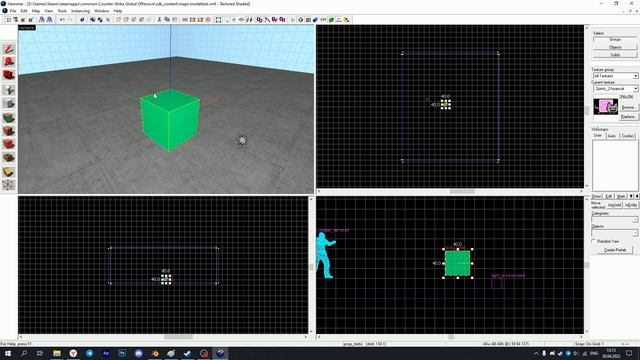Select the Magnify tool
This screenshot has height=360, width=640.
pyautogui.click(x=9, y=62)
